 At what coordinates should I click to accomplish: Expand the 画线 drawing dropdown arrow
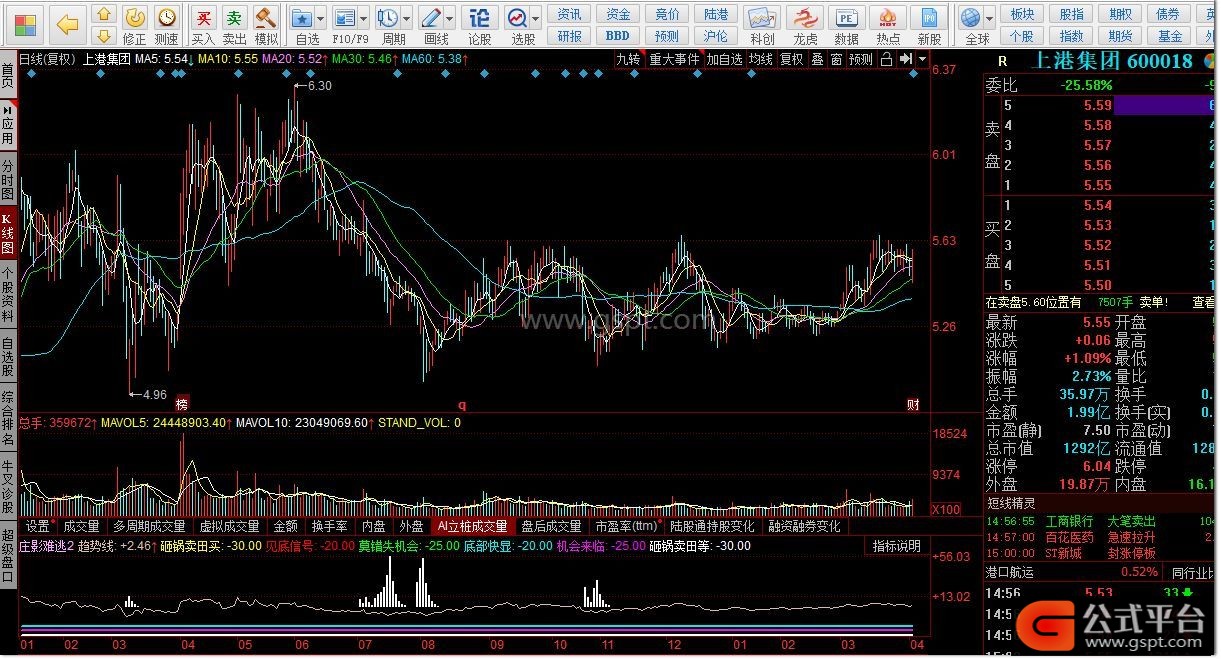[450, 19]
